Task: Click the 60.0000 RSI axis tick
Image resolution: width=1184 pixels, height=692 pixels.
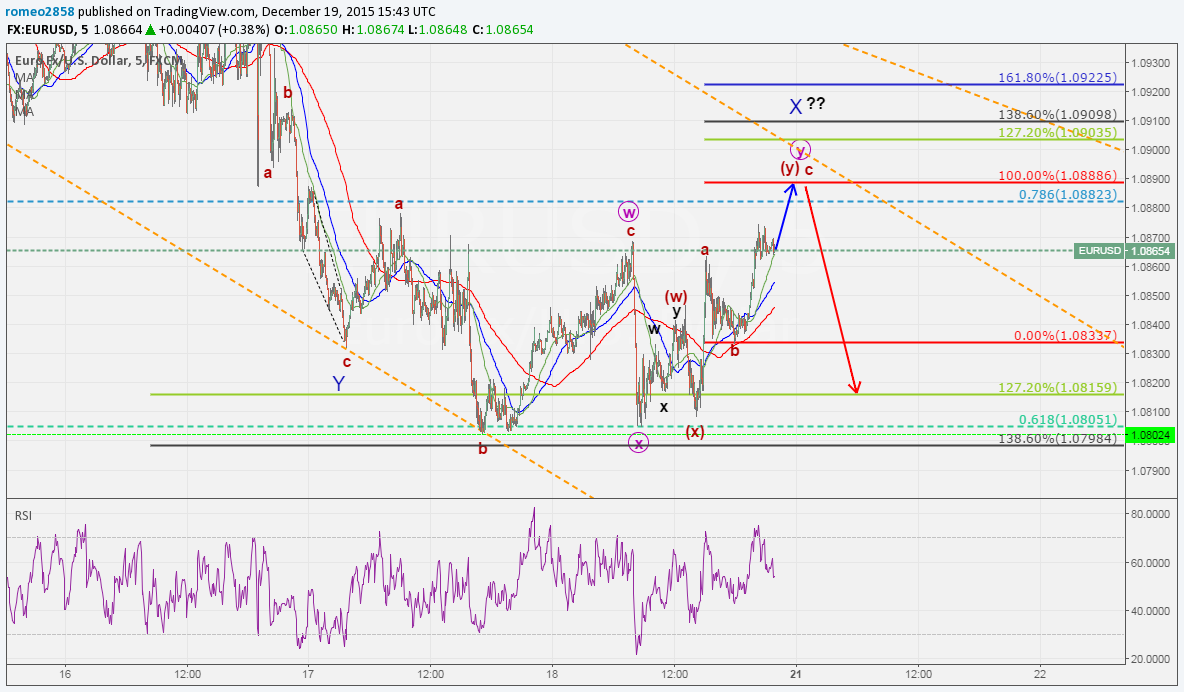Action: click(x=1150, y=563)
